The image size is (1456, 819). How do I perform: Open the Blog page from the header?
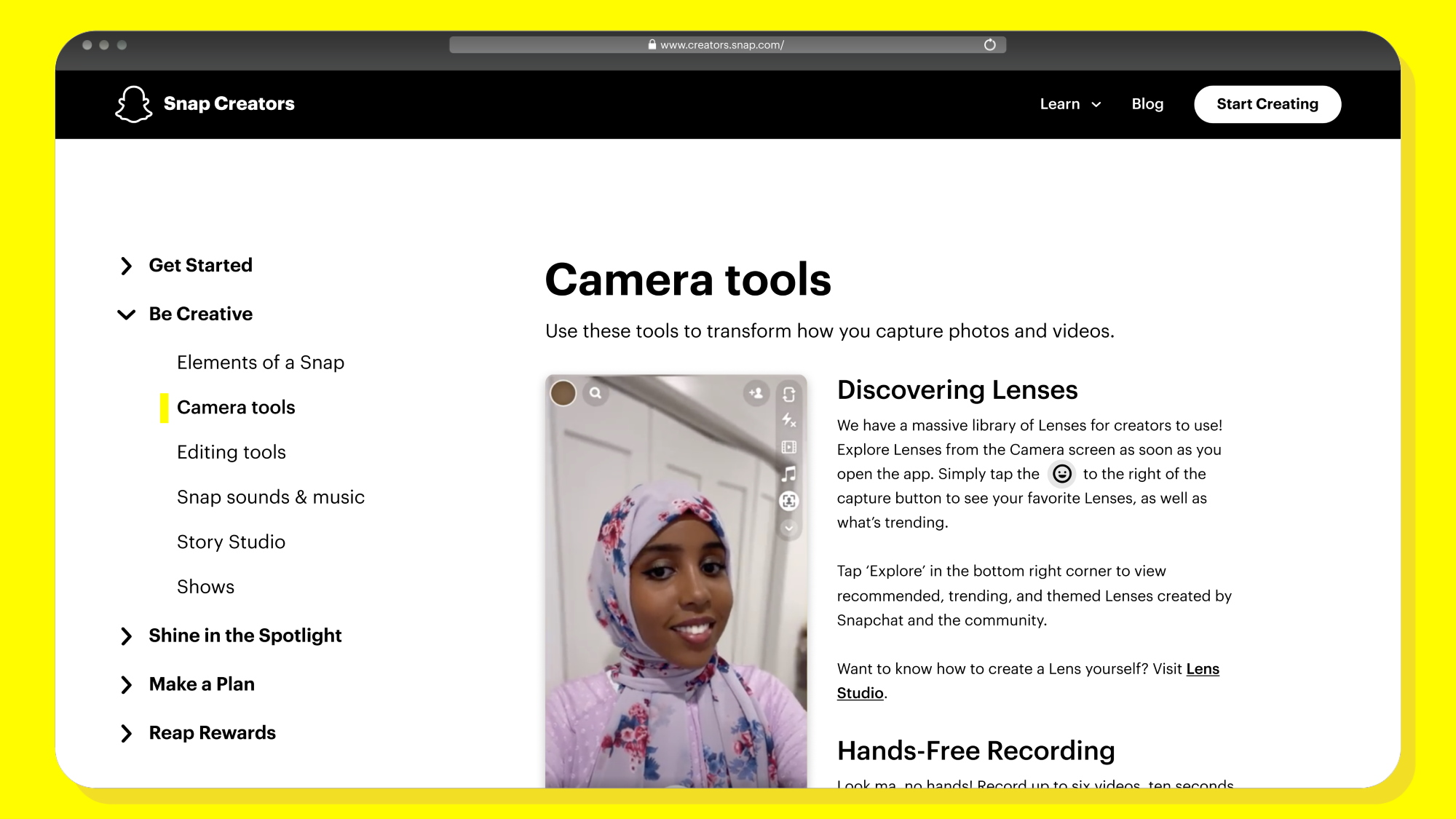pos(1147,104)
